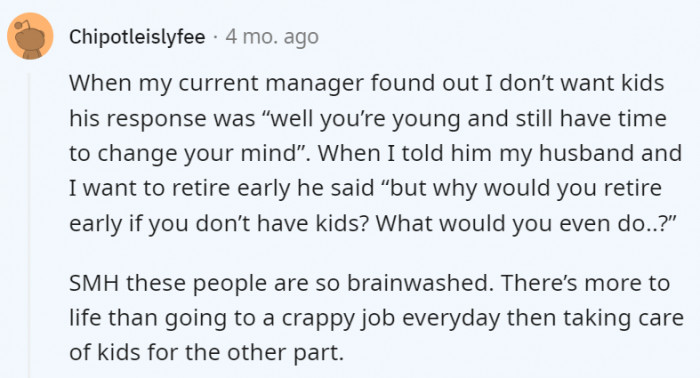
Task: Click the phrase 'then taking care'
Action: [595, 318]
